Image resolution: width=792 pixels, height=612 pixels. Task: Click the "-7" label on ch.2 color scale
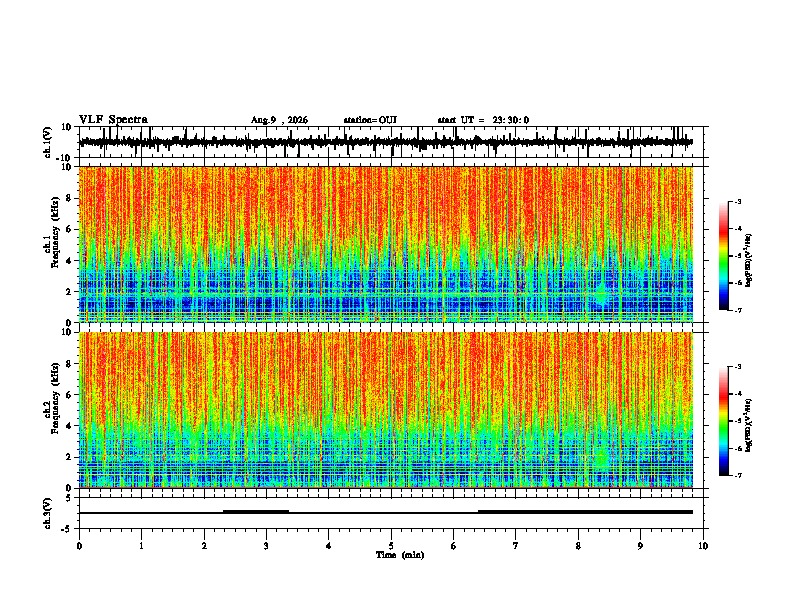738,475
